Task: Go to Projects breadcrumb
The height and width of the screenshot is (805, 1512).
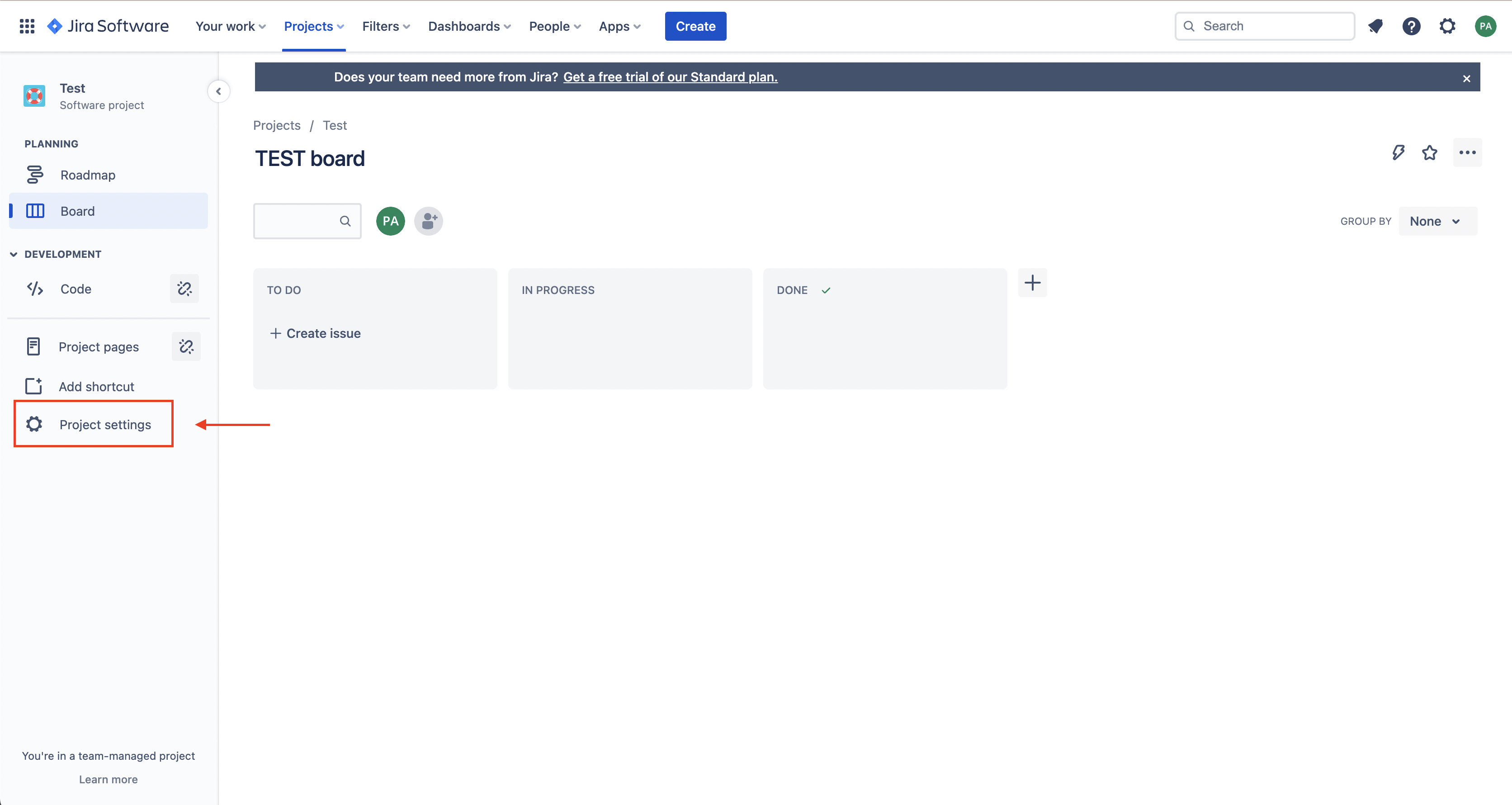Action: pos(276,125)
